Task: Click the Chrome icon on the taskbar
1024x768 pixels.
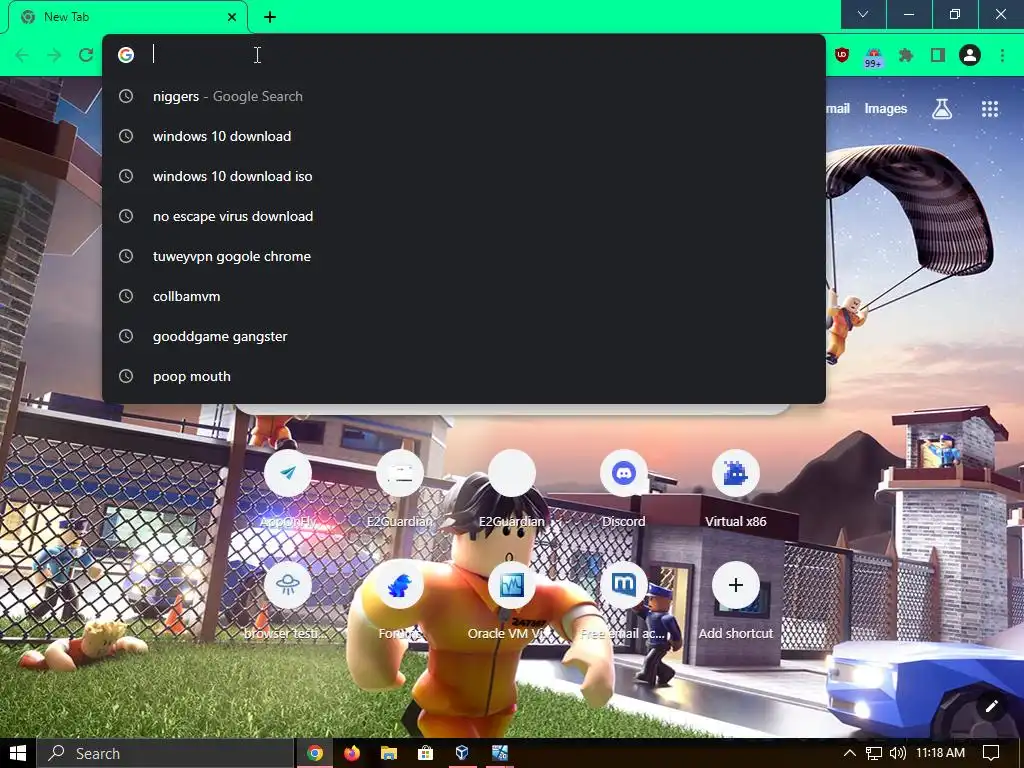Action: (315, 753)
